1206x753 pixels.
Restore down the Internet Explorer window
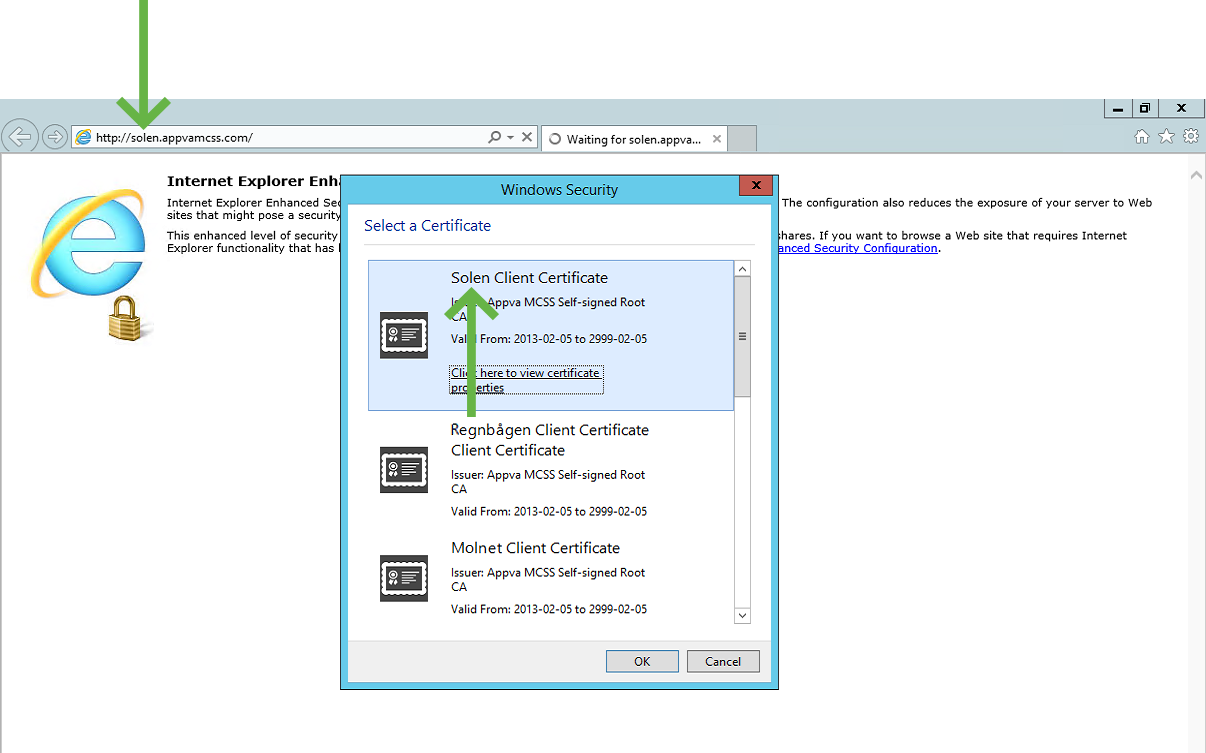pyautogui.click(x=1145, y=108)
